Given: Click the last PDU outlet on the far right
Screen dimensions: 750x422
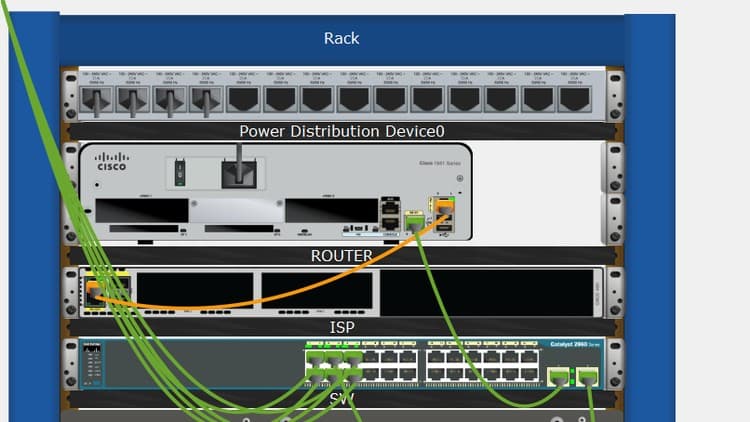Looking at the screenshot, I should (x=574, y=100).
